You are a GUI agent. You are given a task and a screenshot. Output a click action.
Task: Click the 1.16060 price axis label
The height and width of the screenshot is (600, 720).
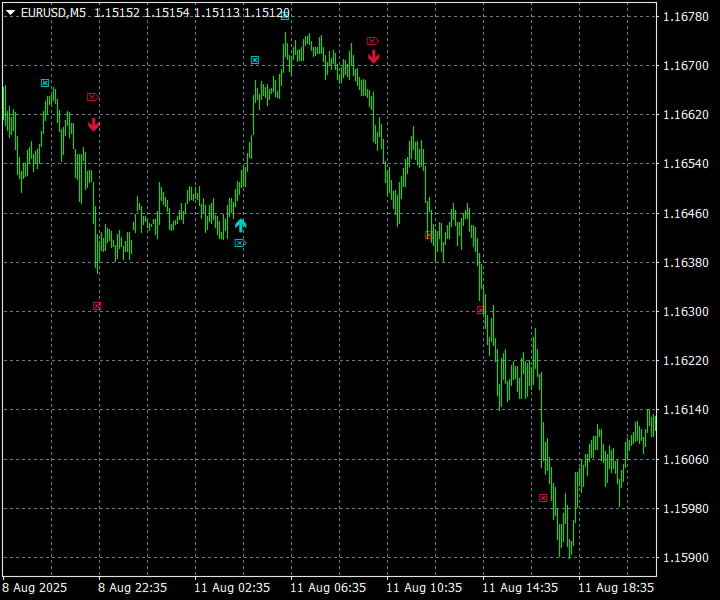point(686,460)
